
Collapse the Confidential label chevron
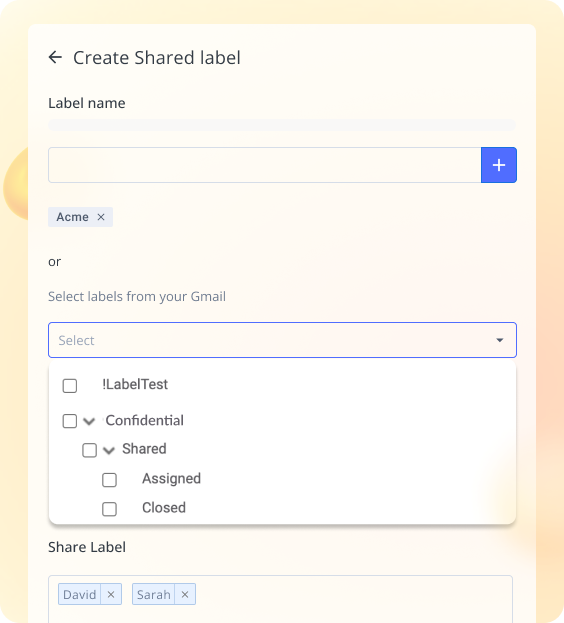89,421
